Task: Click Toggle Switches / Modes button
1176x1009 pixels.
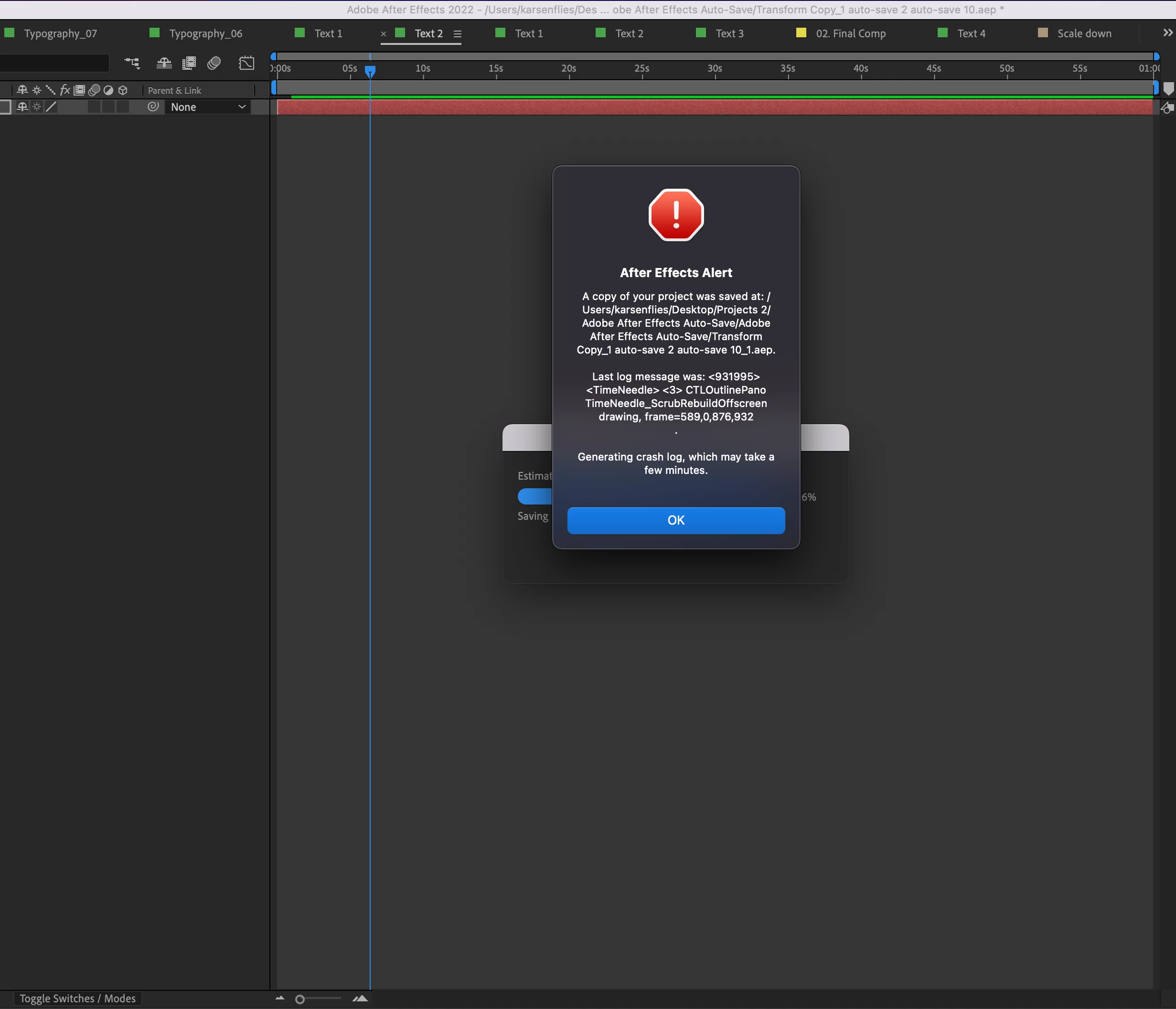Action: (78, 998)
